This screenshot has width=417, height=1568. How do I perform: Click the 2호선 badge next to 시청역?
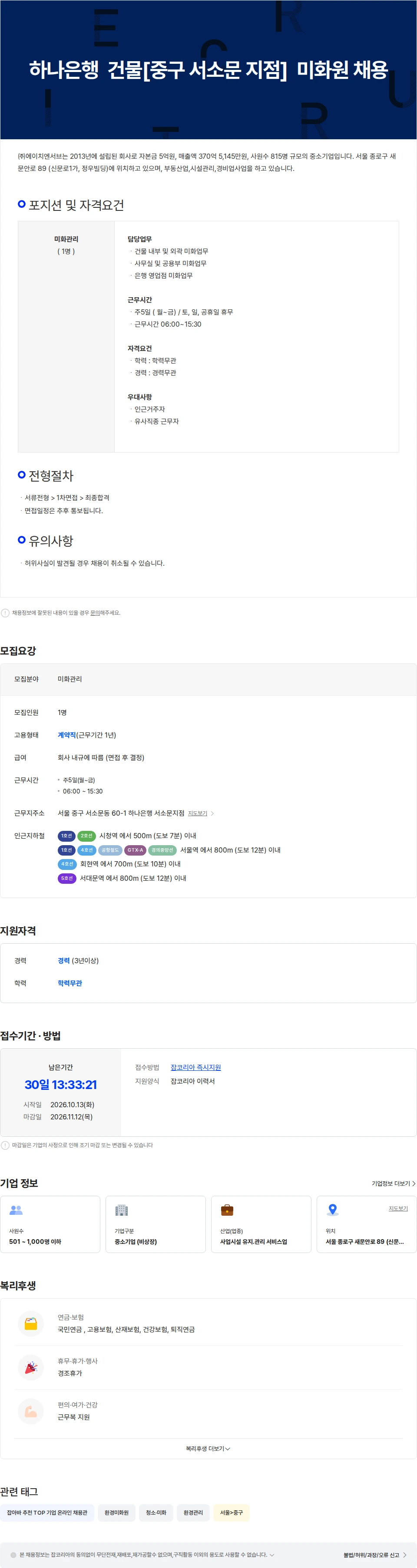(x=86, y=836)
